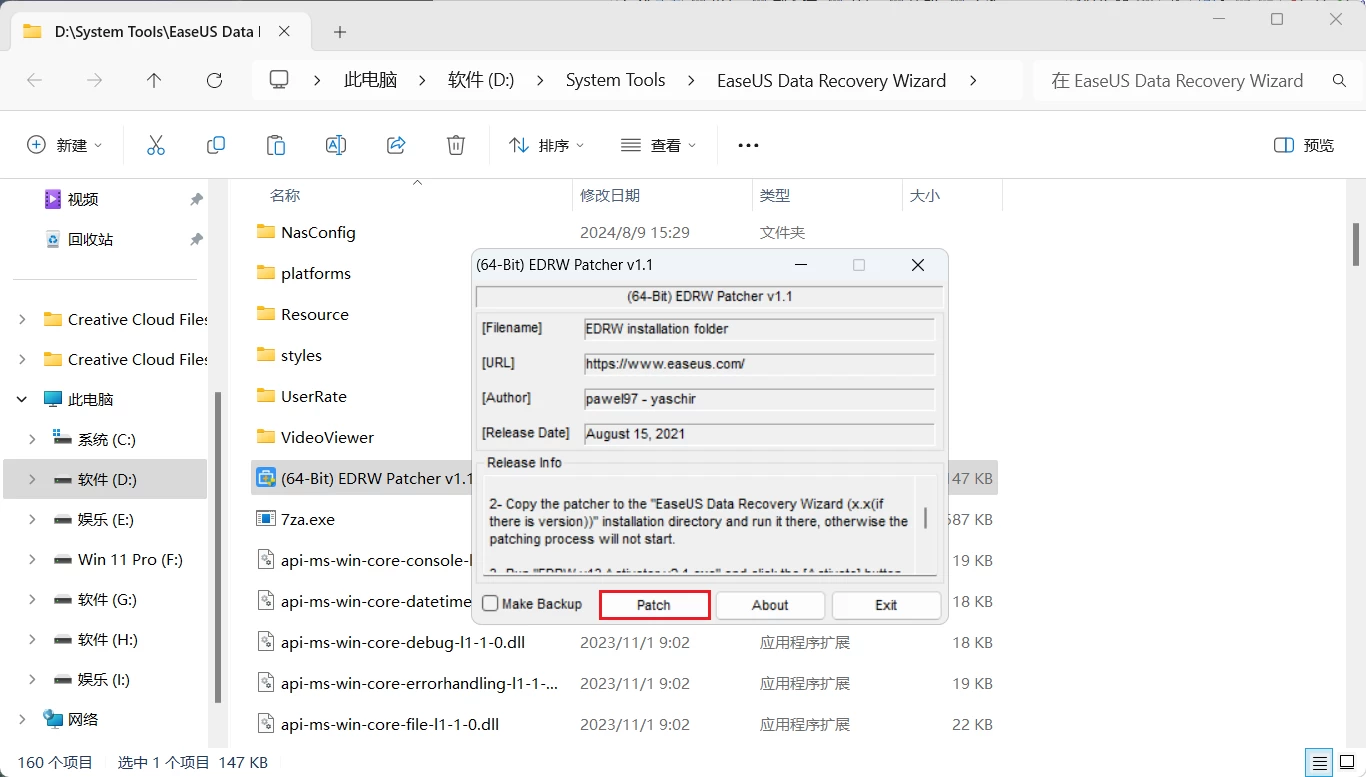Click the Release Info scrollbar thumb
The height and width of the screenshot is (777, 1366).
[x=925, y=518]
